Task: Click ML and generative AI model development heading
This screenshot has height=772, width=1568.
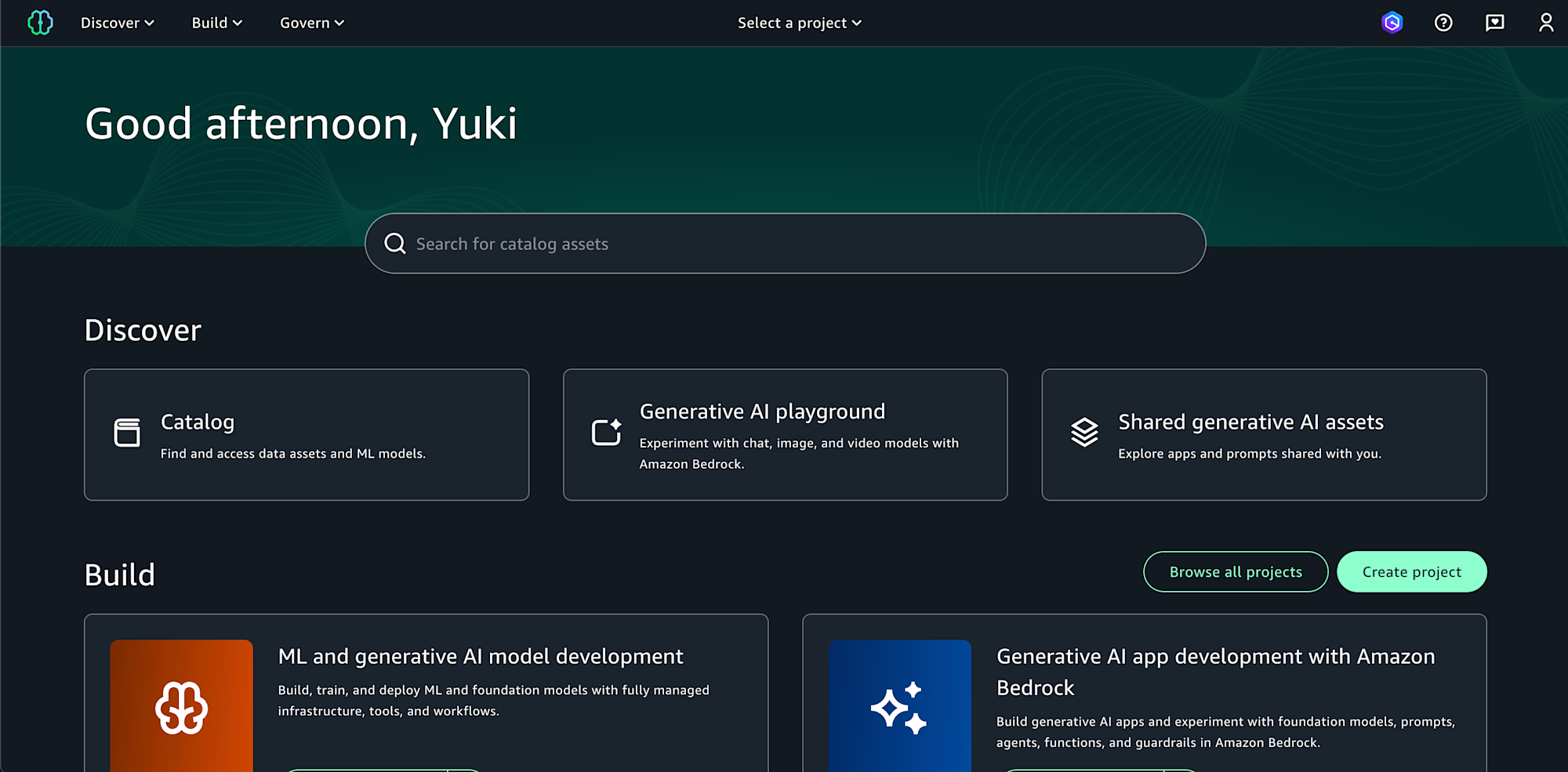Action: [x=481, y=656]
